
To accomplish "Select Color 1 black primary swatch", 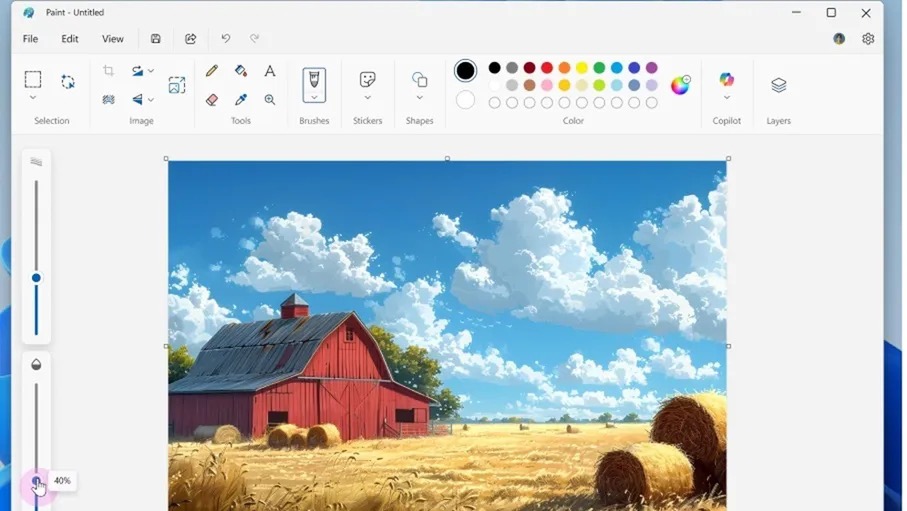I will [465, 71].
